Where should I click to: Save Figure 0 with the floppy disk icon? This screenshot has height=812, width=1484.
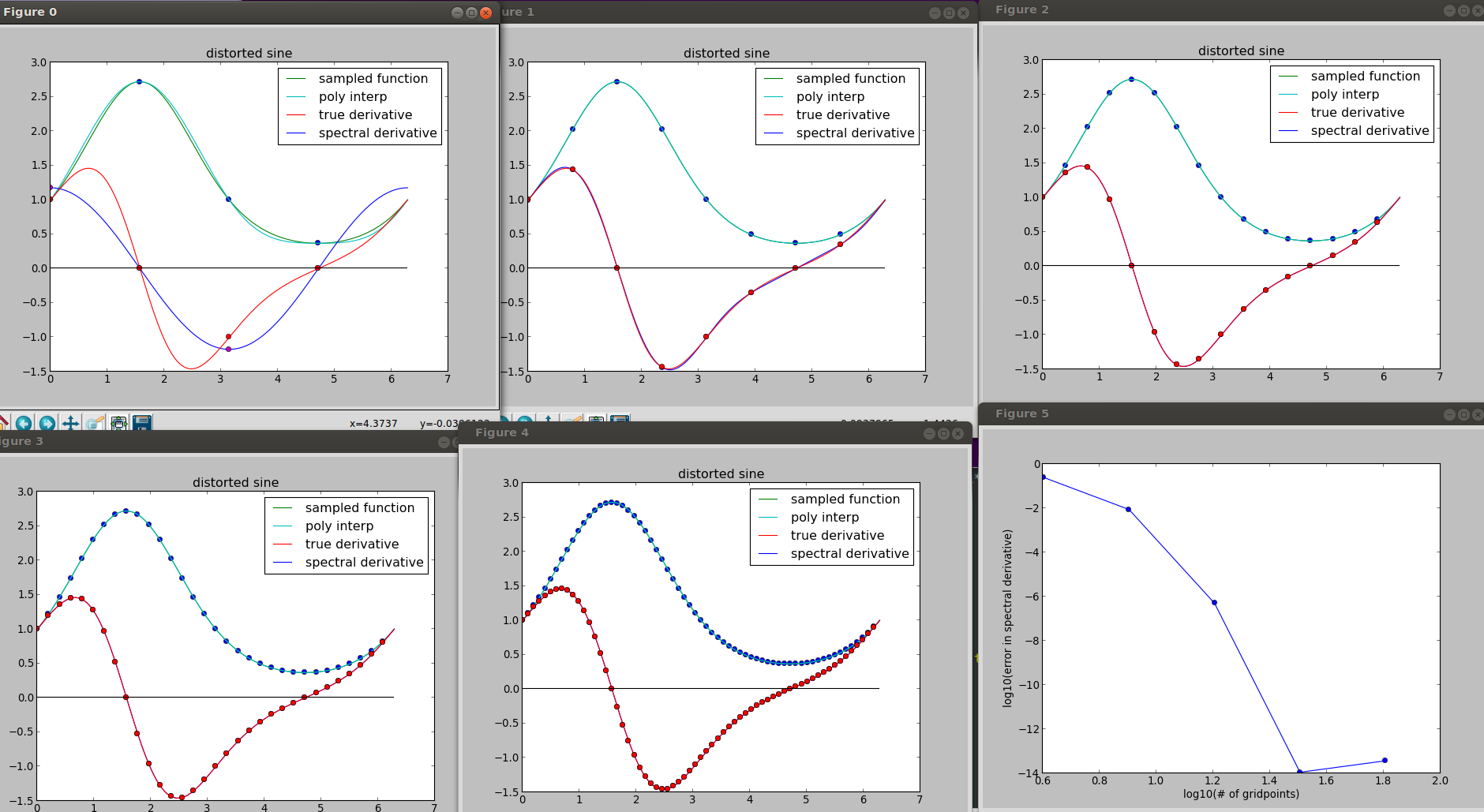(x=142, y=423)
